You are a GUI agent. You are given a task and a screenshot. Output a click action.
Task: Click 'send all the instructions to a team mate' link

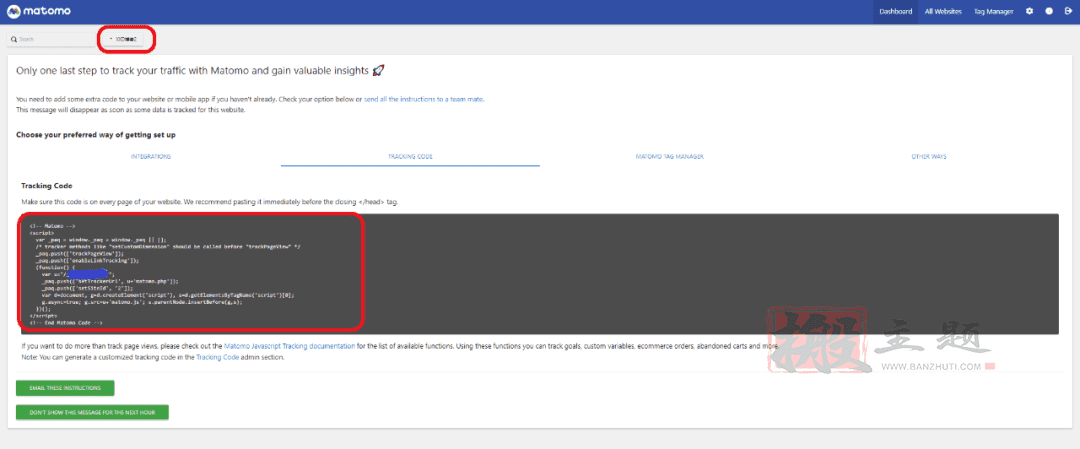coord(424,99)
